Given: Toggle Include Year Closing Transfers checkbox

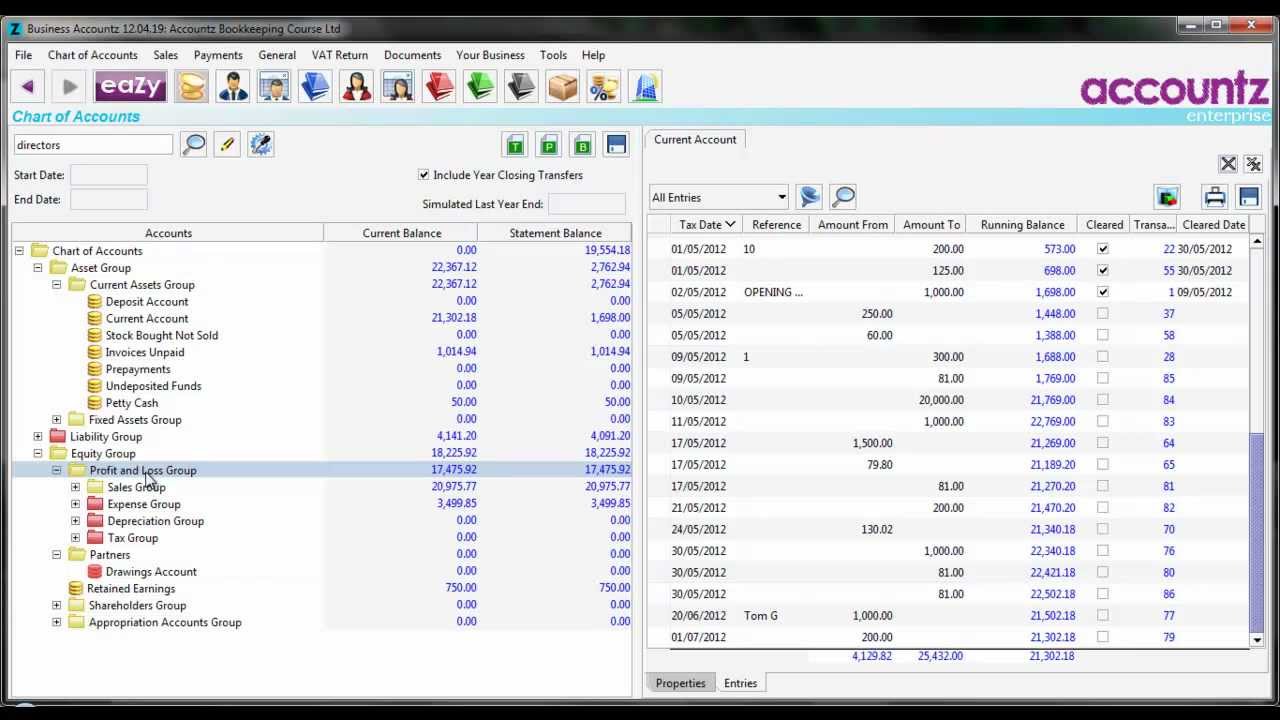Looking at the screenshot, I should (x=424, y=175).
